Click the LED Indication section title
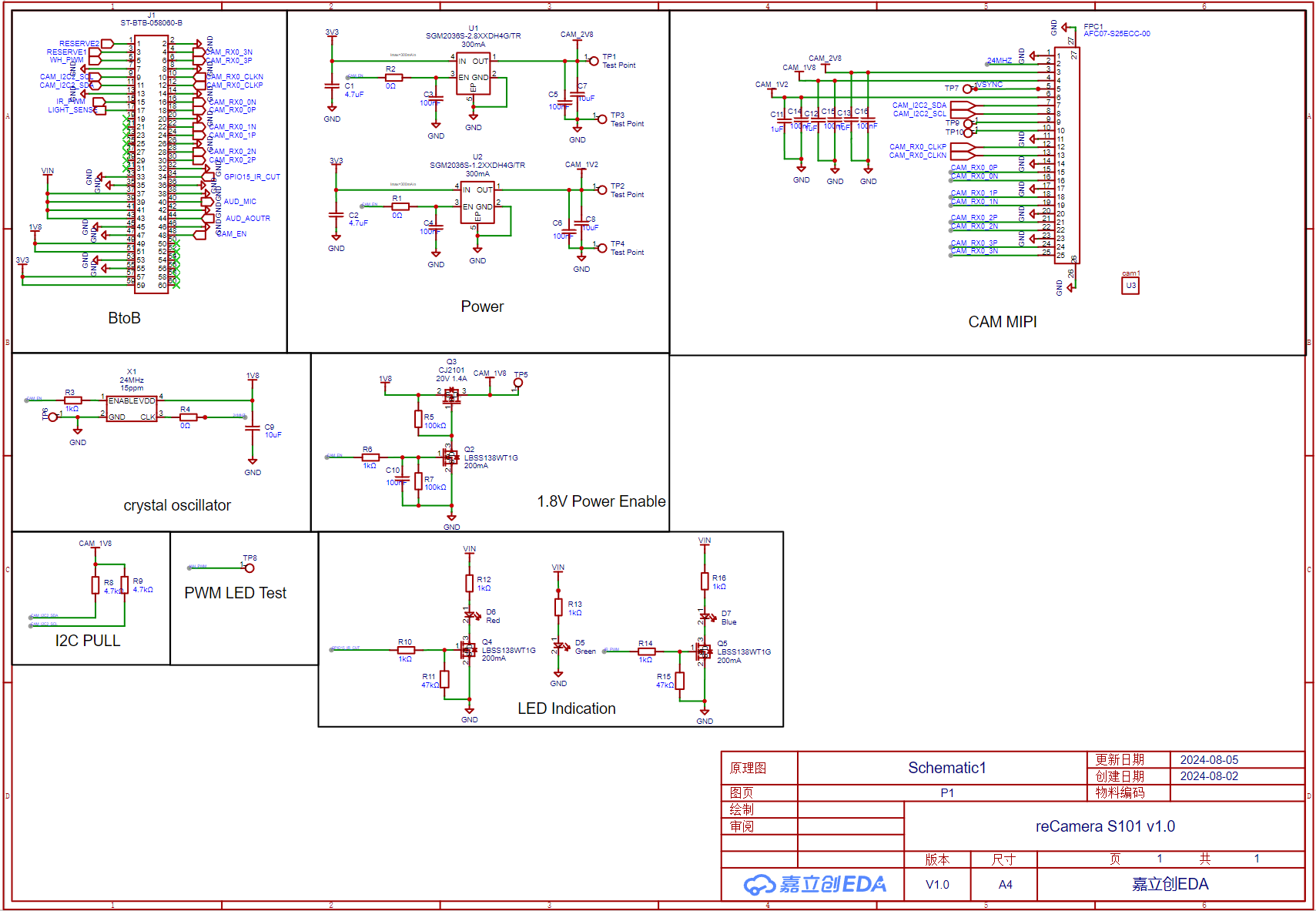This screenshot has height=911, width=1316. tap(567, 708)
